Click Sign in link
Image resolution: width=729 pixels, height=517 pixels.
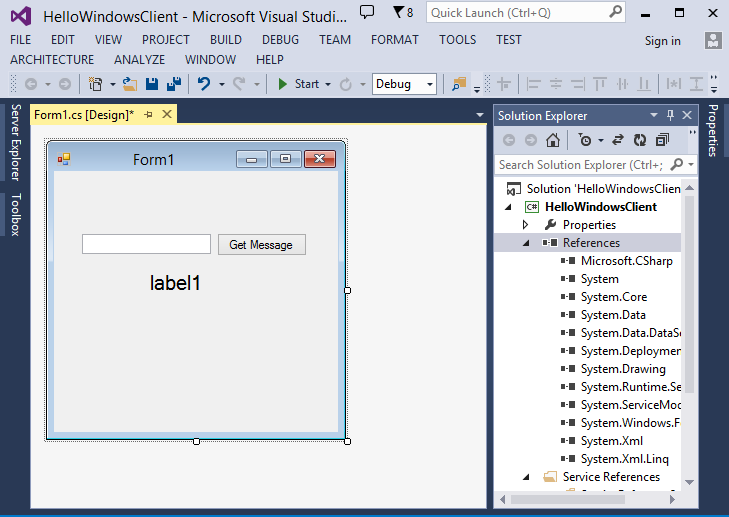[x=663, y=41]
